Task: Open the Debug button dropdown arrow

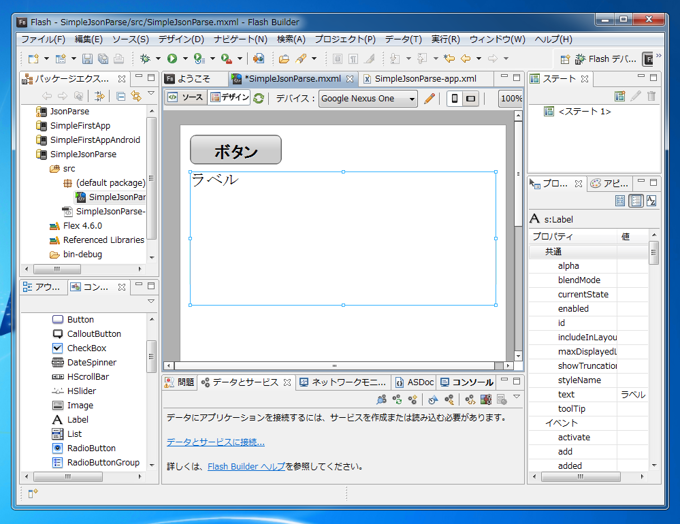Action: click(158, 59)
